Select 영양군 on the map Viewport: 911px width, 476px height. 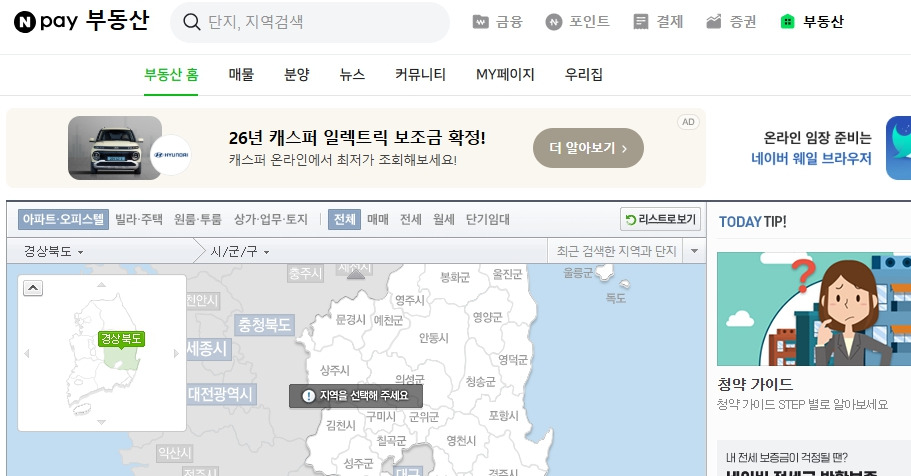pos(487,317)
